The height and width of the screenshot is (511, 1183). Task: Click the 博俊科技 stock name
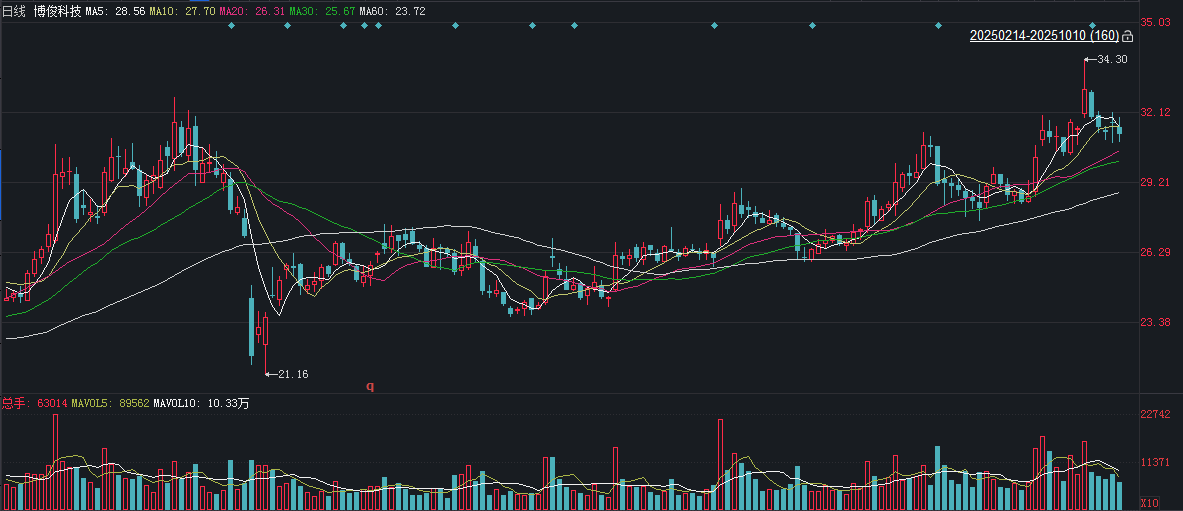[56, 10]
